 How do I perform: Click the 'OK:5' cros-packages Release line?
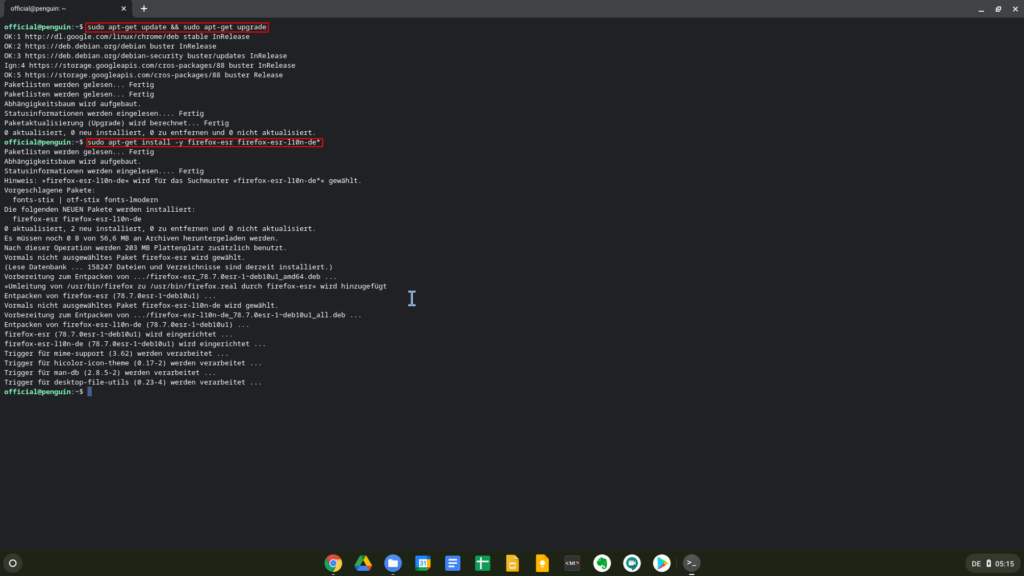click(x=144, y=75)
